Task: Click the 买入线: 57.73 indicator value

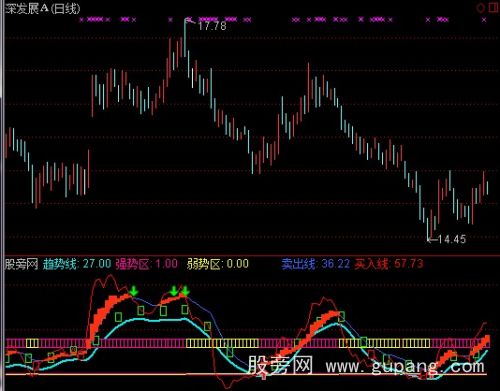Action: point(389,264)
